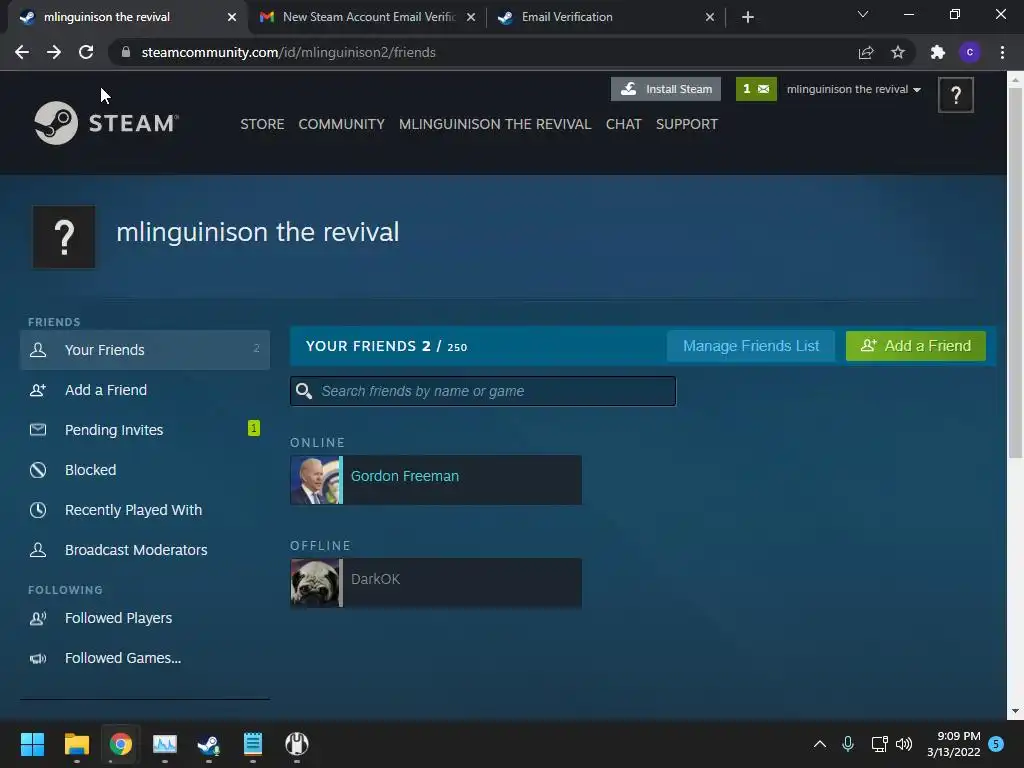Open the notifications envelope showing 1
The height and width of the screenshot is (768, 1024).
click(x=756, y=89)
